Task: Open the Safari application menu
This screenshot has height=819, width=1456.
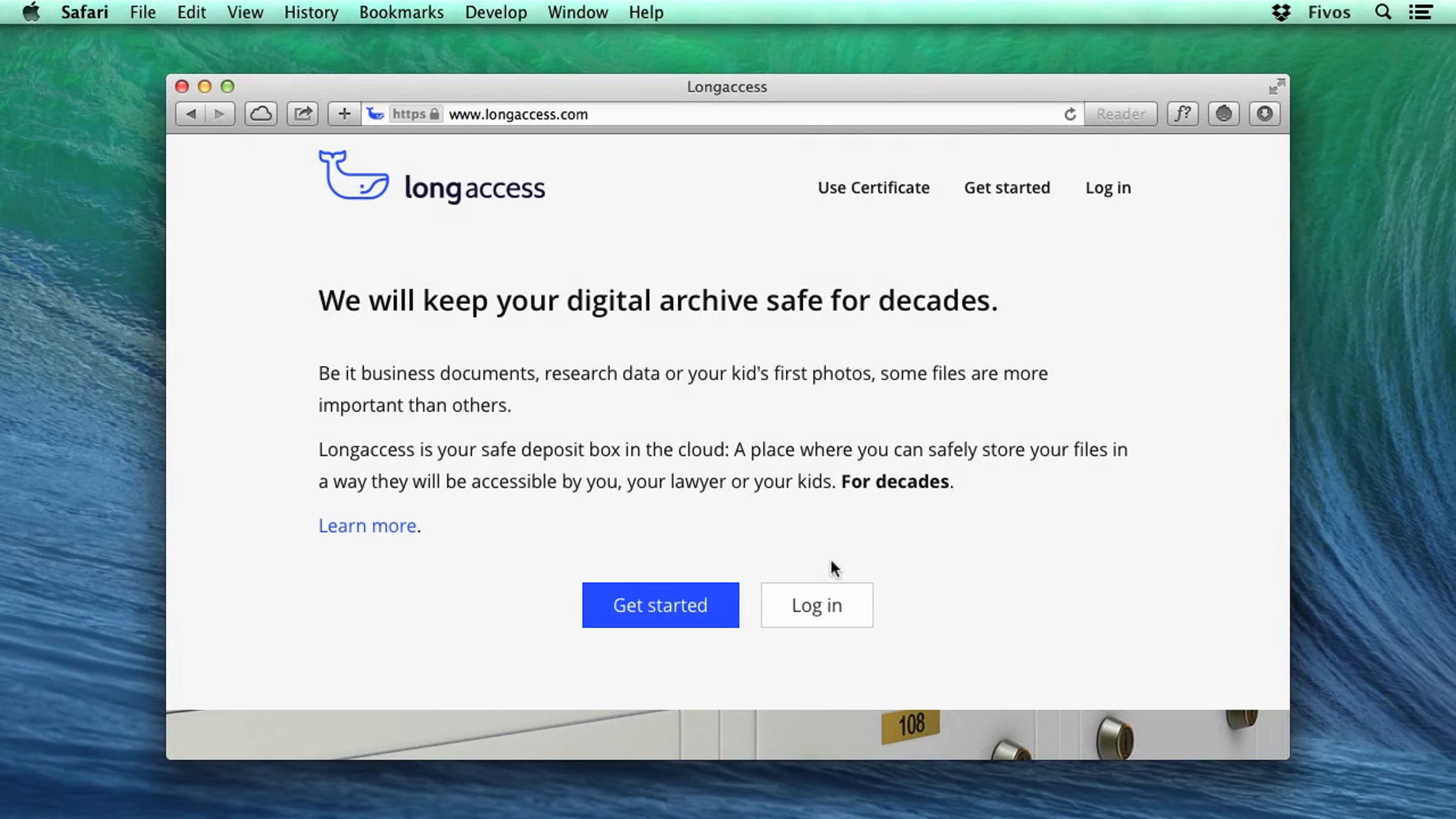Action: click(84, 12)
